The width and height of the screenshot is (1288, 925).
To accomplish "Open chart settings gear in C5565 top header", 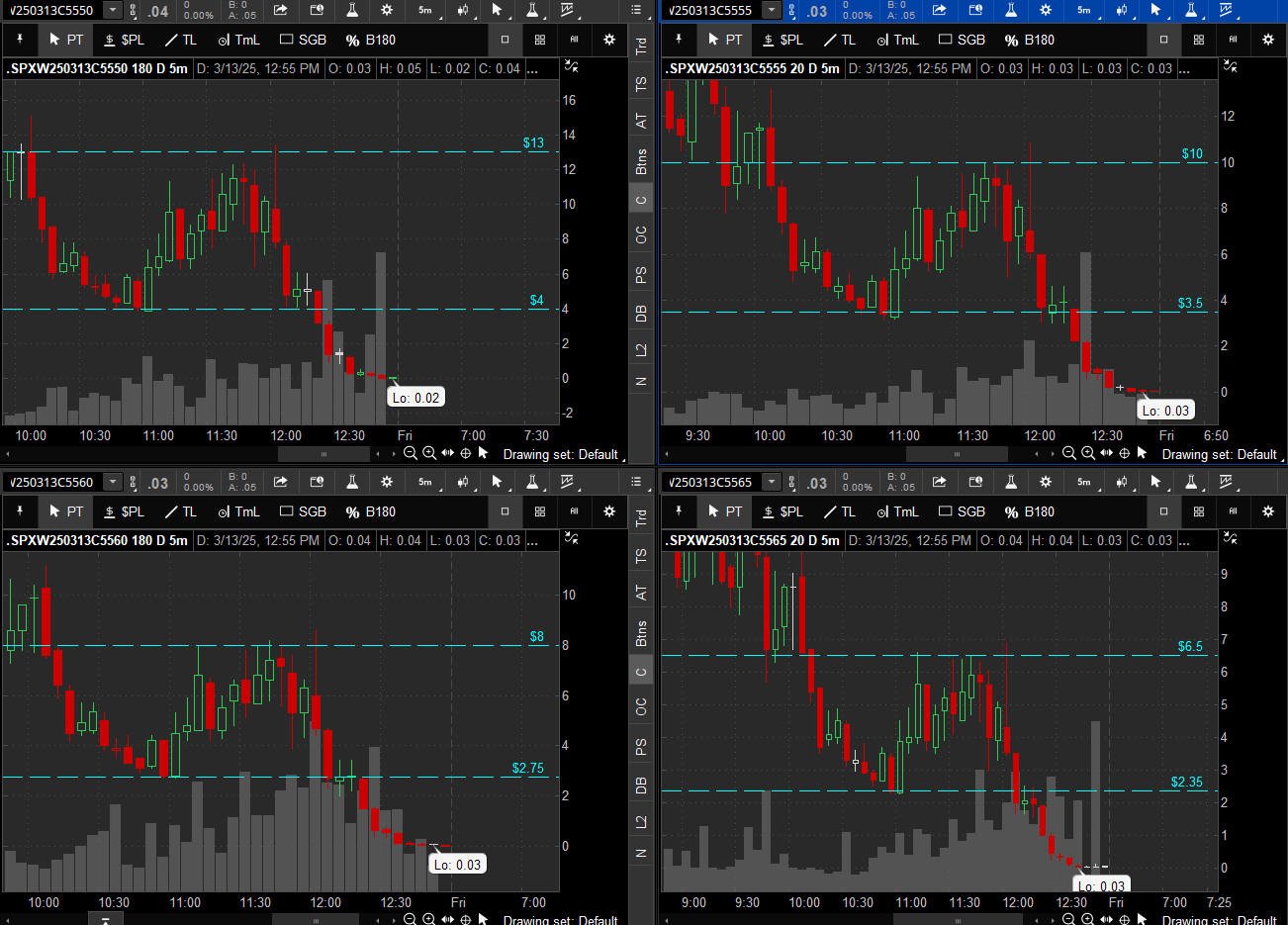I will [x=1046, y=482].
